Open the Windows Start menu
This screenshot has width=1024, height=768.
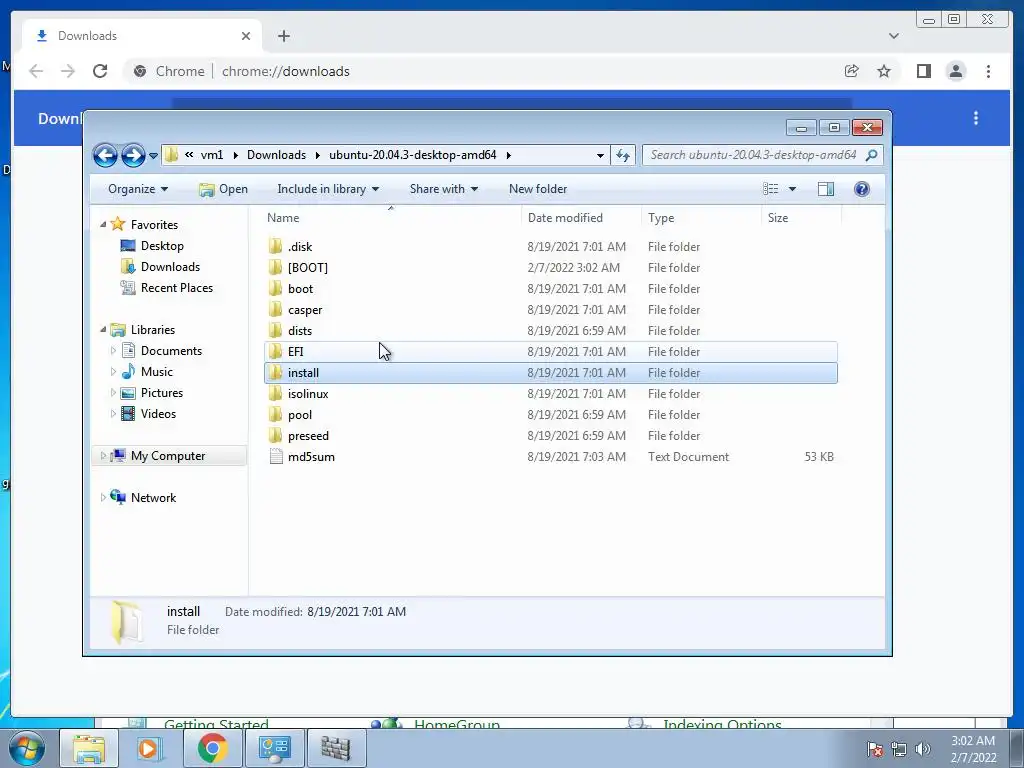[27, 748]
